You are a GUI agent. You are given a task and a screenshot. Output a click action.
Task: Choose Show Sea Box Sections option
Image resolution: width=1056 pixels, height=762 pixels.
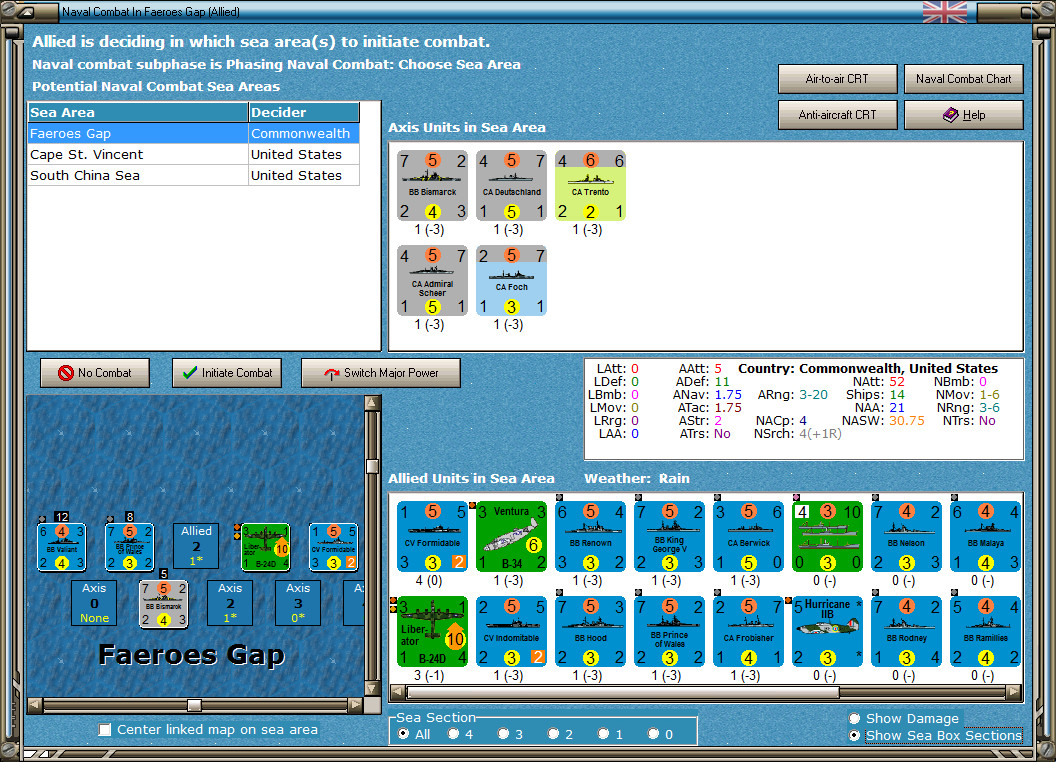[x=855, y=736]
